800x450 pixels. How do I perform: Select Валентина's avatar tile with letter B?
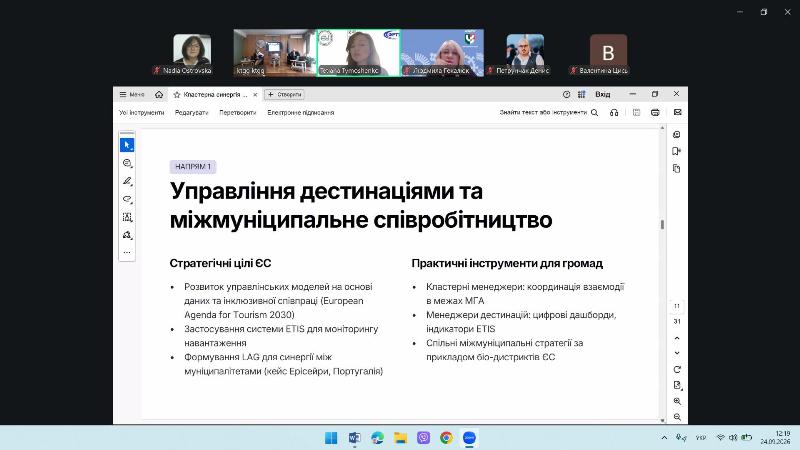coord(608,54)
